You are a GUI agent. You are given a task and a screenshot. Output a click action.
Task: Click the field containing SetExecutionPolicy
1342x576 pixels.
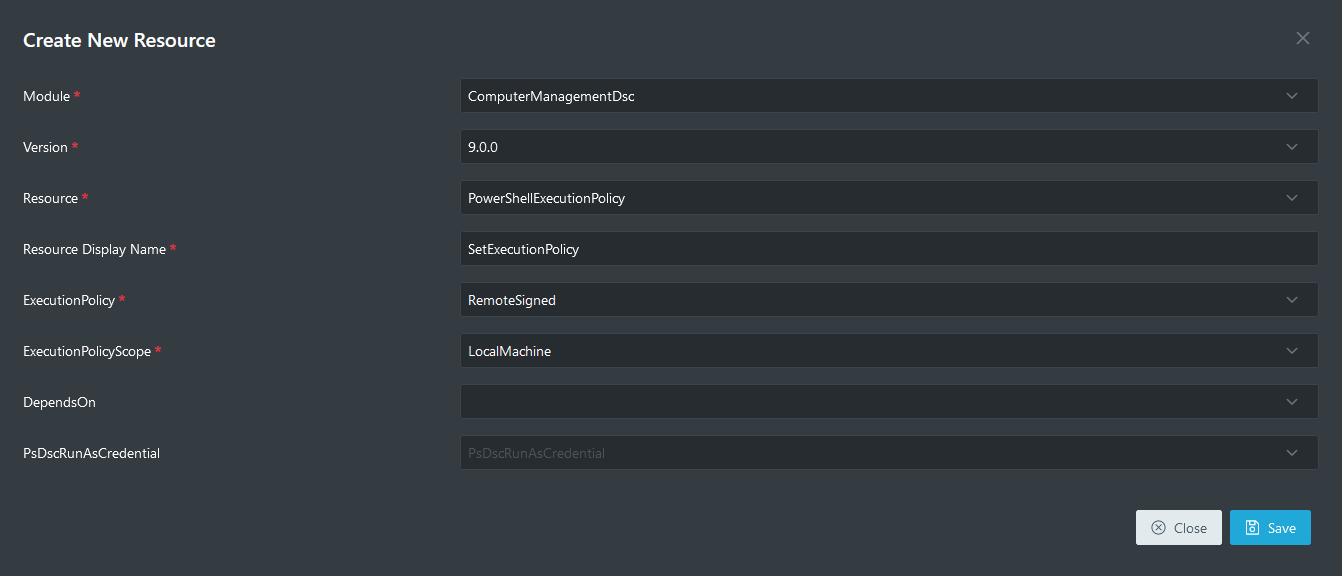point(888,249)
